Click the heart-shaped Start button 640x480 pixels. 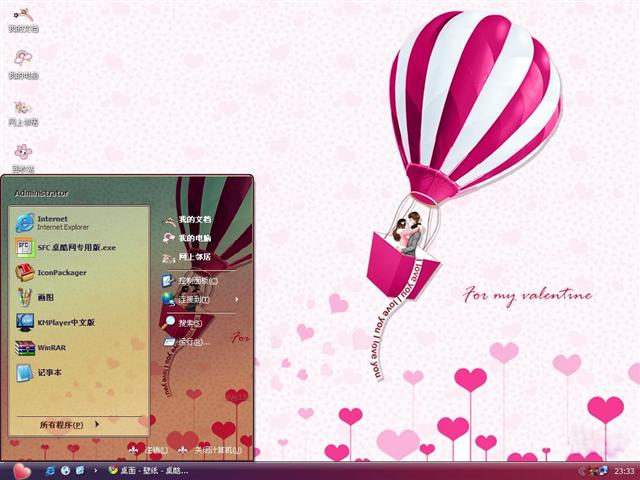pos(20,469)
